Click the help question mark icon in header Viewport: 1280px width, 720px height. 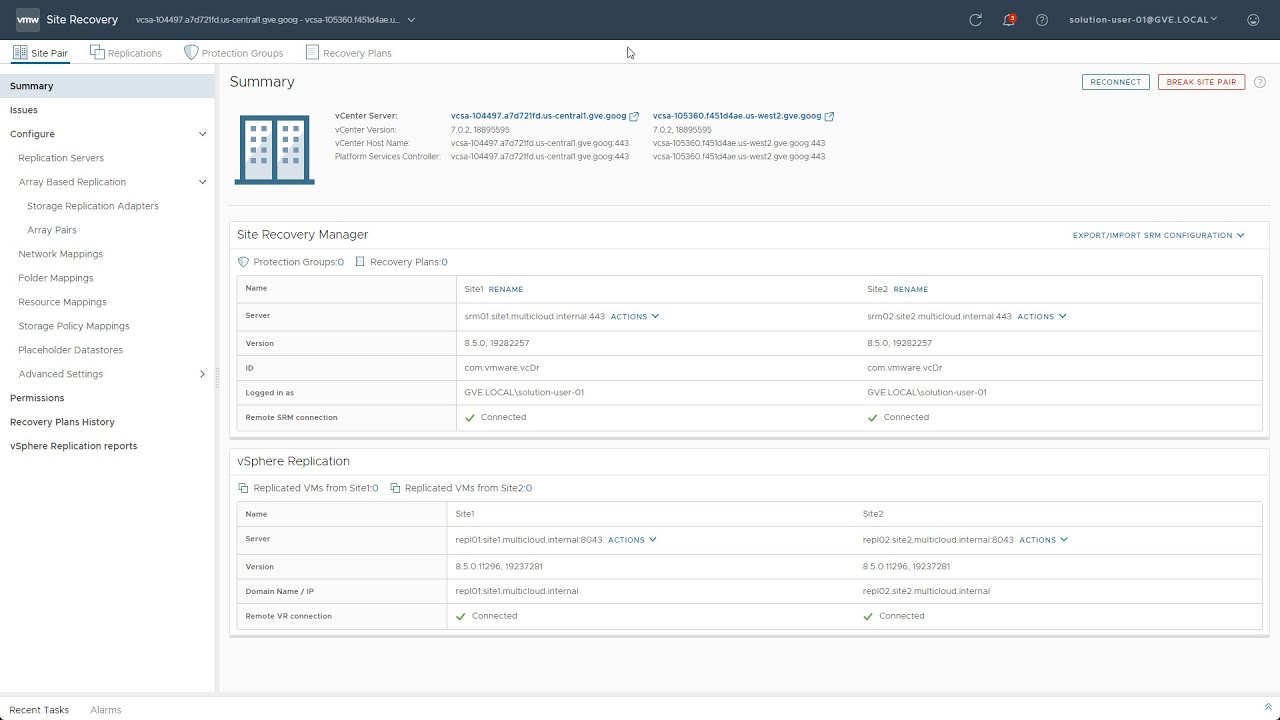point(1042,20)
